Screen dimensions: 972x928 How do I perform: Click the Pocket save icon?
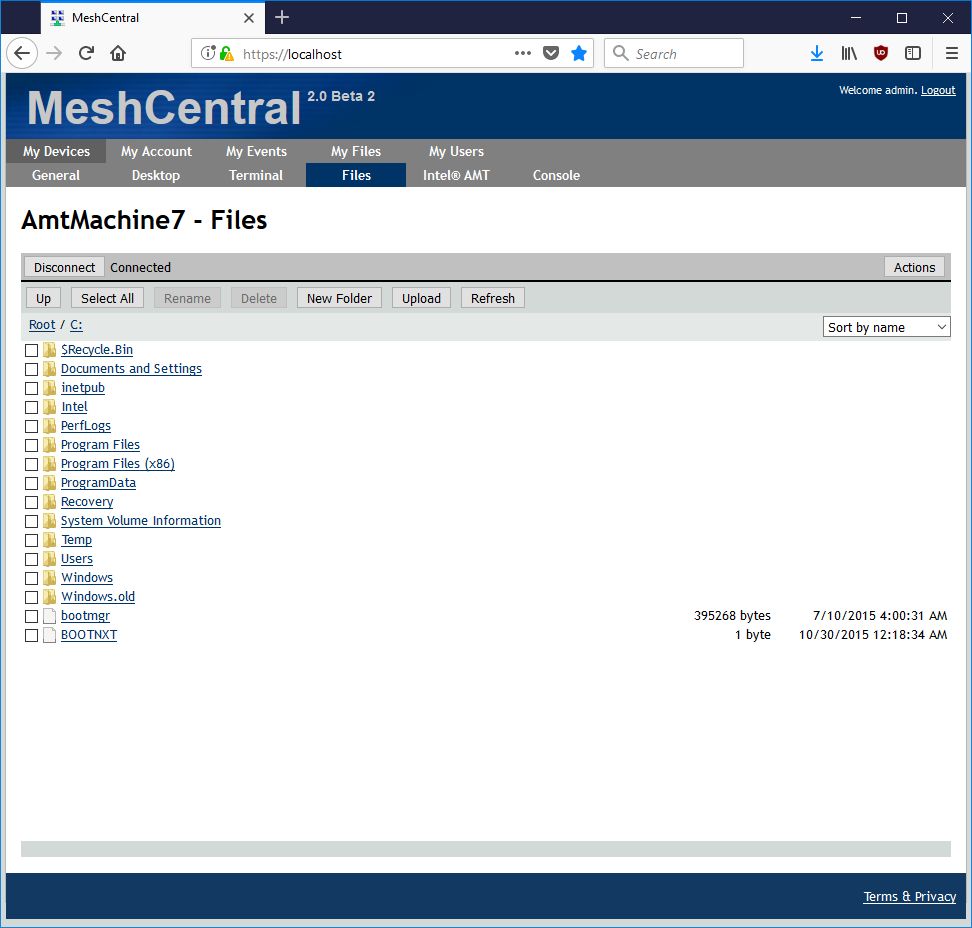[551, 54]
